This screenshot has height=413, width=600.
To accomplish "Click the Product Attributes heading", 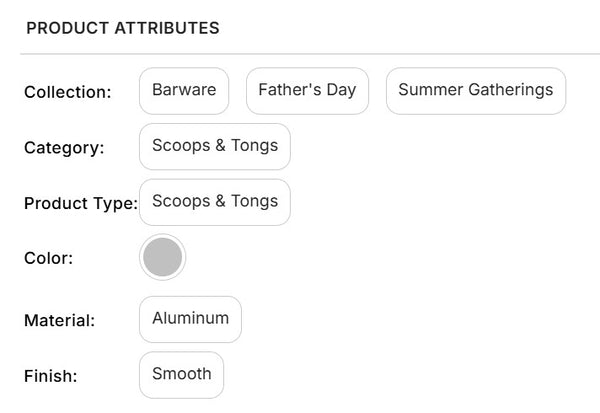I will pyautogui.click(x=123, y=28).
